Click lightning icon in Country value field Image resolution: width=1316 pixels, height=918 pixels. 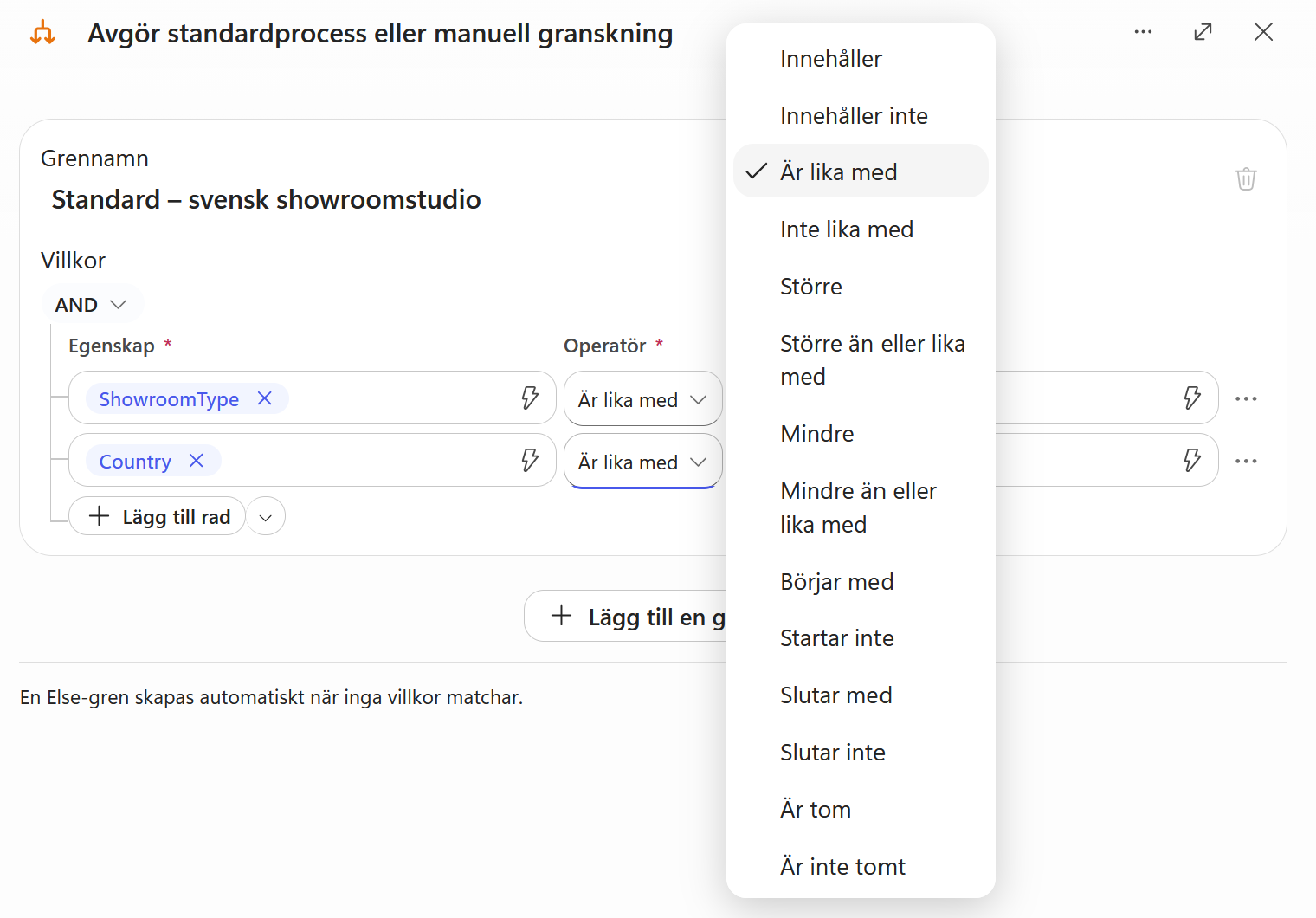tap(1192, 461)
